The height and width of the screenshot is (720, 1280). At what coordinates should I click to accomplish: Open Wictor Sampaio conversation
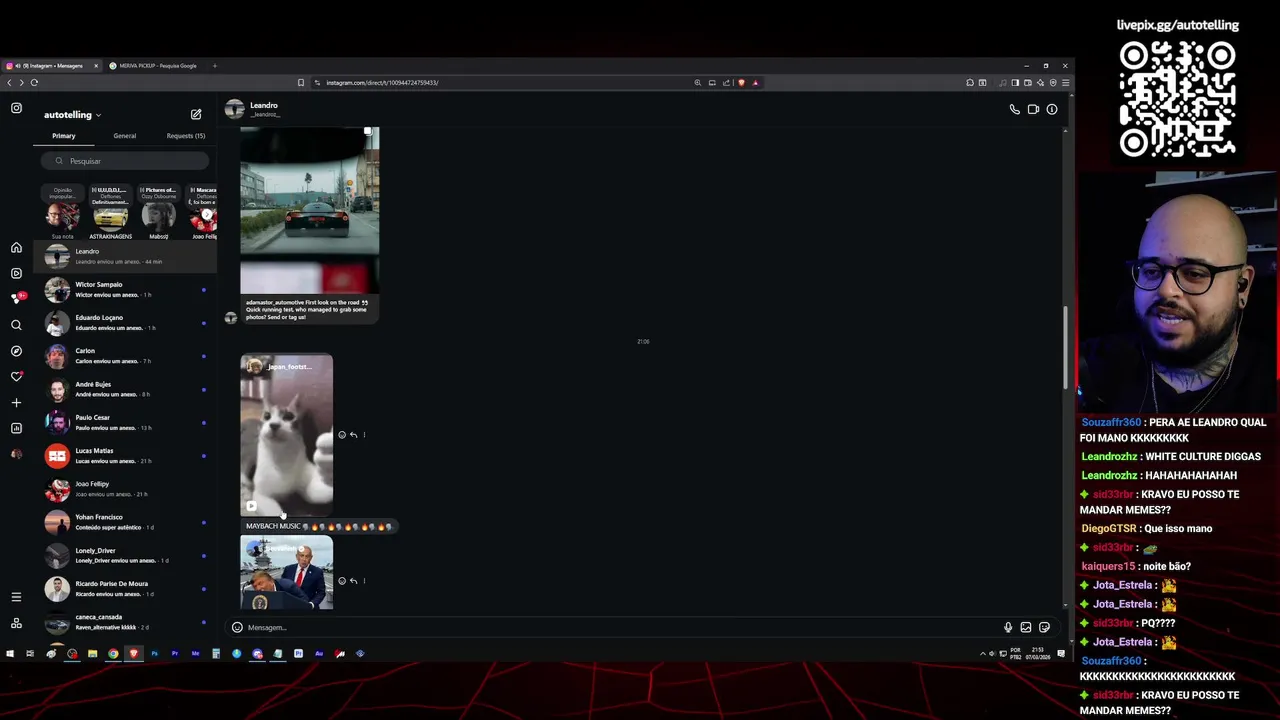tap(126, 289)
